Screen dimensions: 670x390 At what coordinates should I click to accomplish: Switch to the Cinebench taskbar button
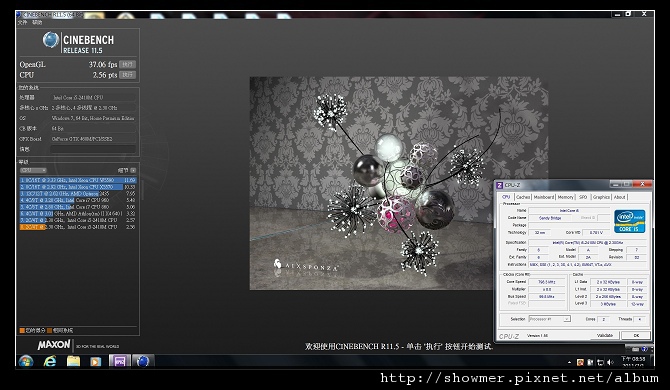143,361
